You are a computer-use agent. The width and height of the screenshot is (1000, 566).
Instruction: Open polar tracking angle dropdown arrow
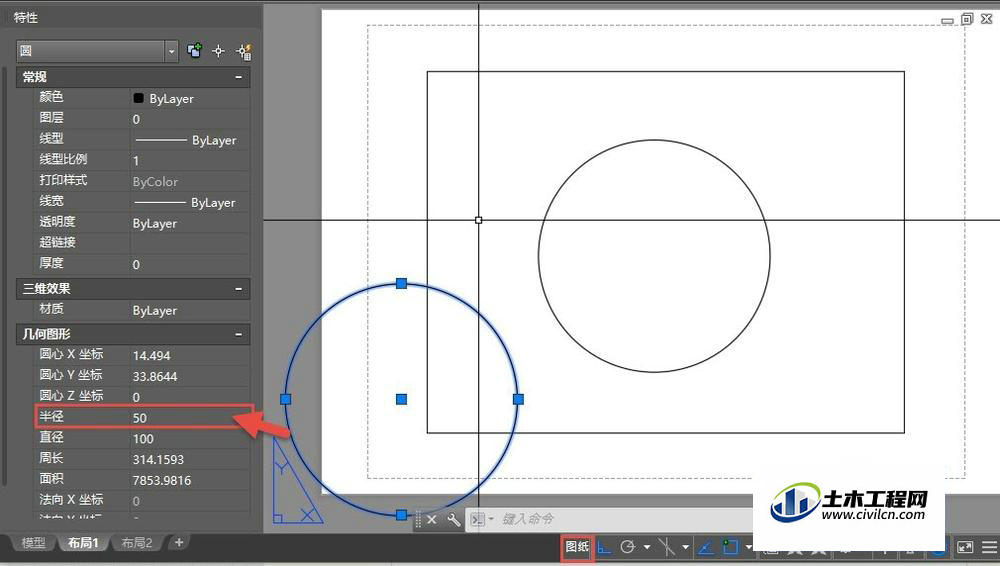[x=647, y=547]
